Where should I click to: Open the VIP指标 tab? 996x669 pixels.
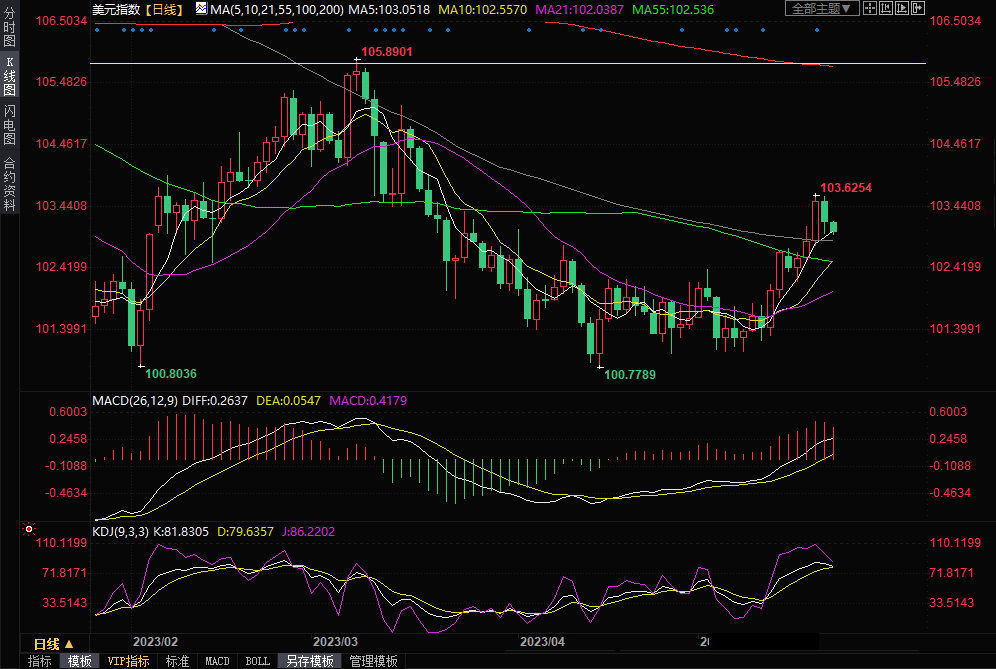point(128,661)
